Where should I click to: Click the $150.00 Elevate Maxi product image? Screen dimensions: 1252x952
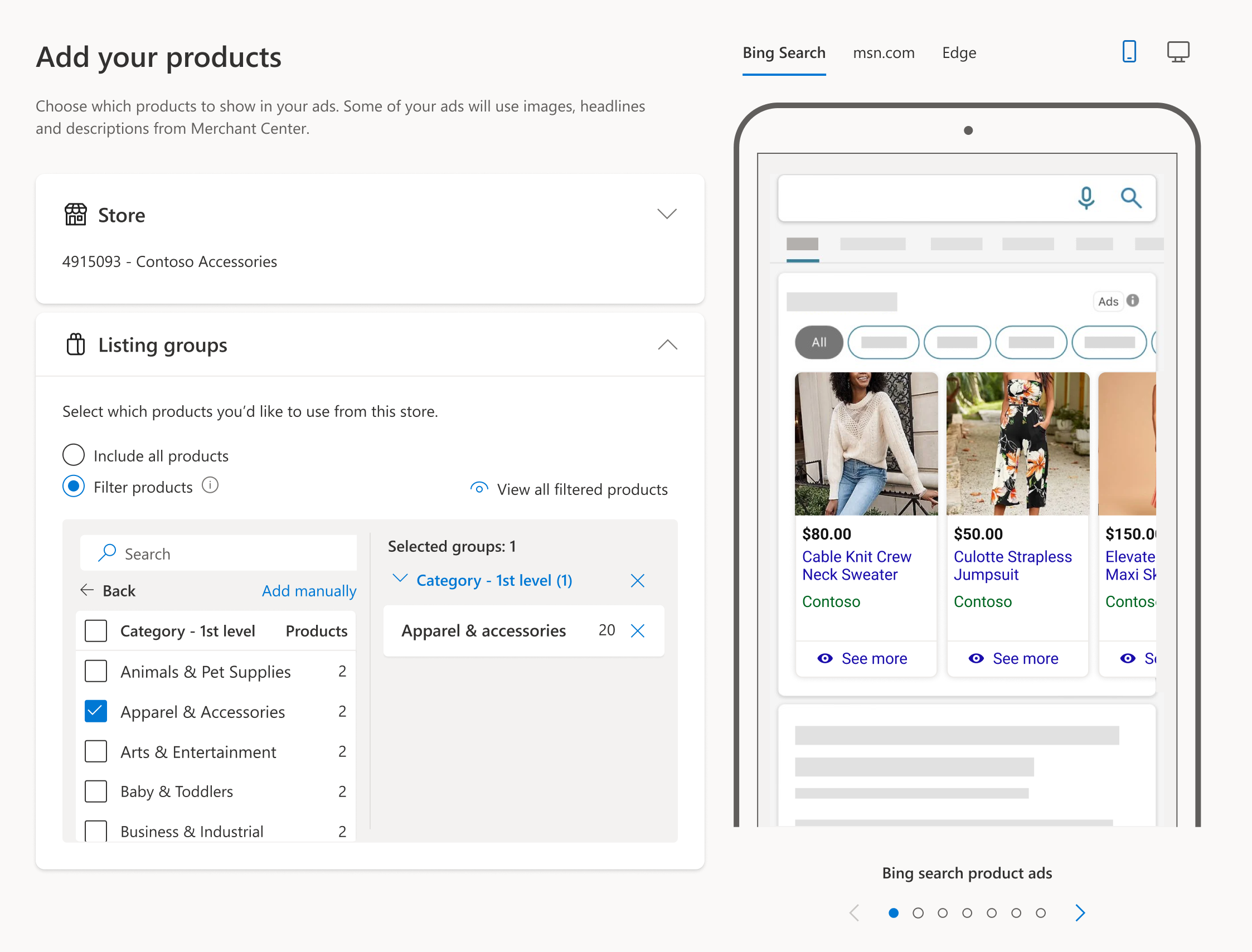coord(1127,444)
